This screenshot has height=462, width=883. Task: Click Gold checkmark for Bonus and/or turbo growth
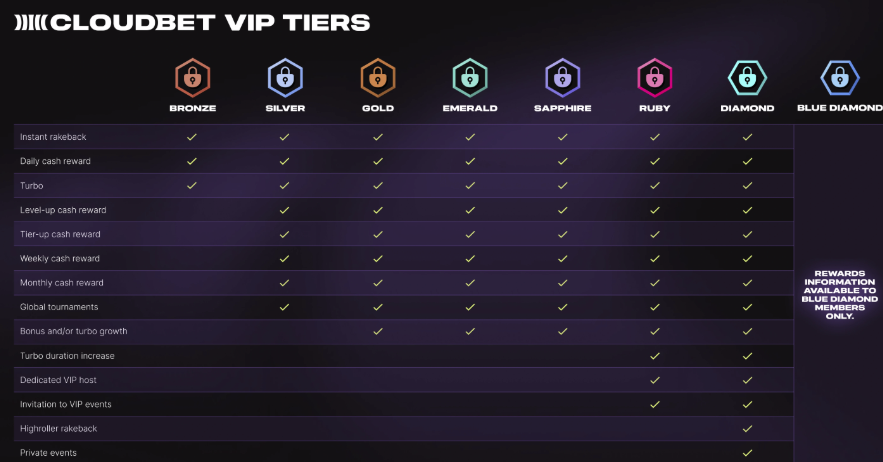[x=377, y=331]
